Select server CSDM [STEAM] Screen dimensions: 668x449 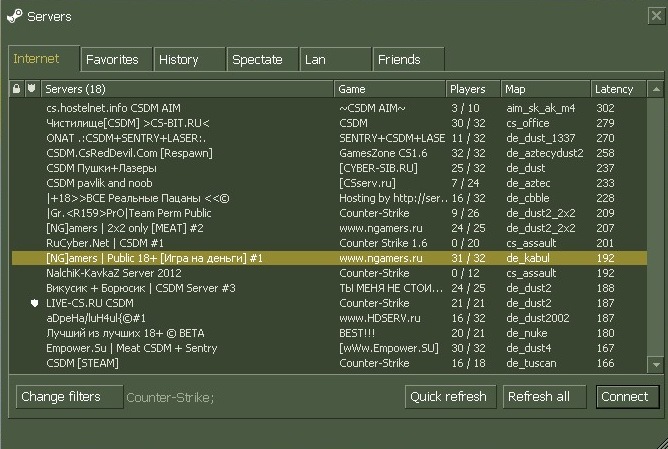tap(329, 363)
